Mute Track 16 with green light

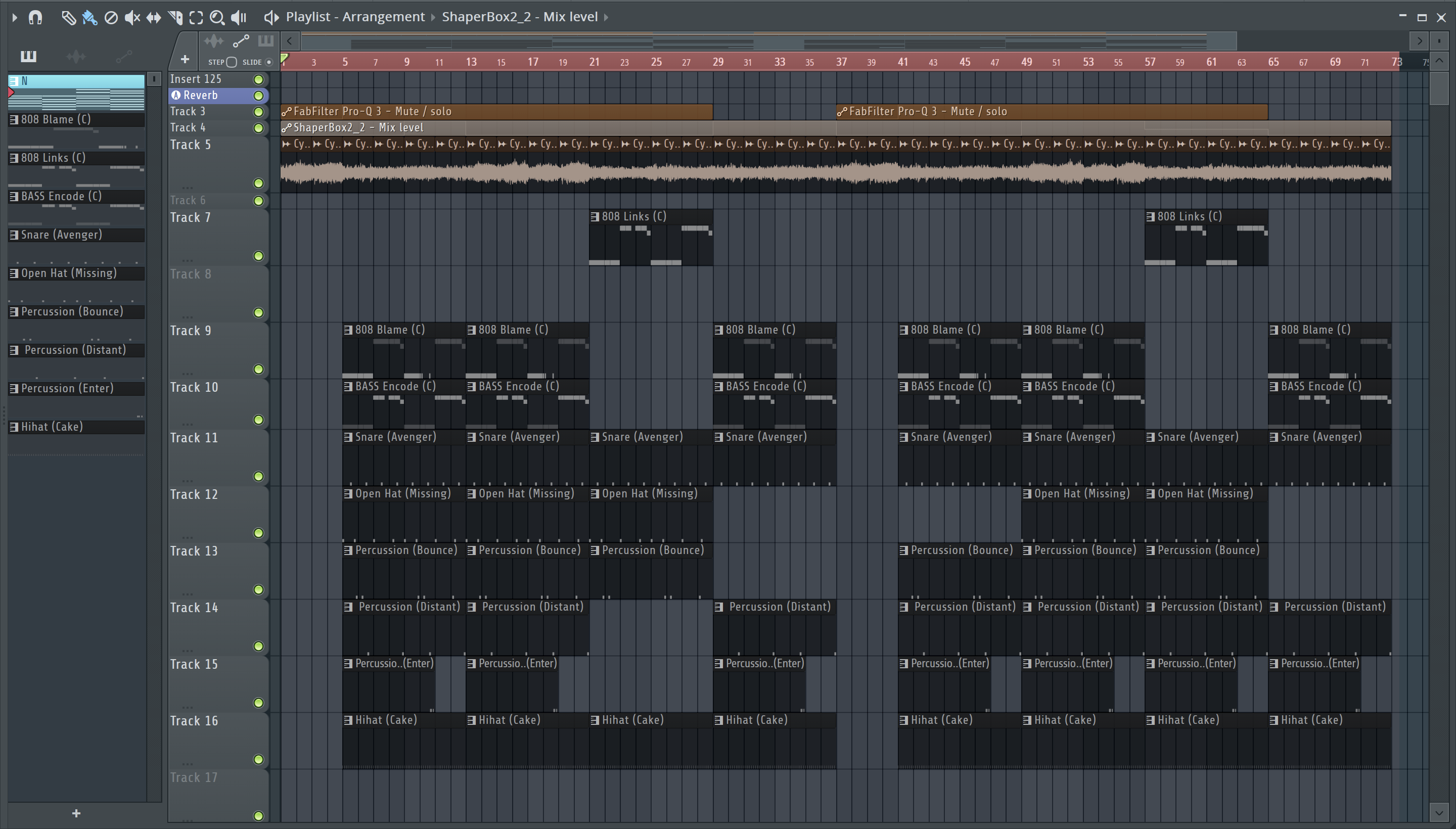pos(258,760)
